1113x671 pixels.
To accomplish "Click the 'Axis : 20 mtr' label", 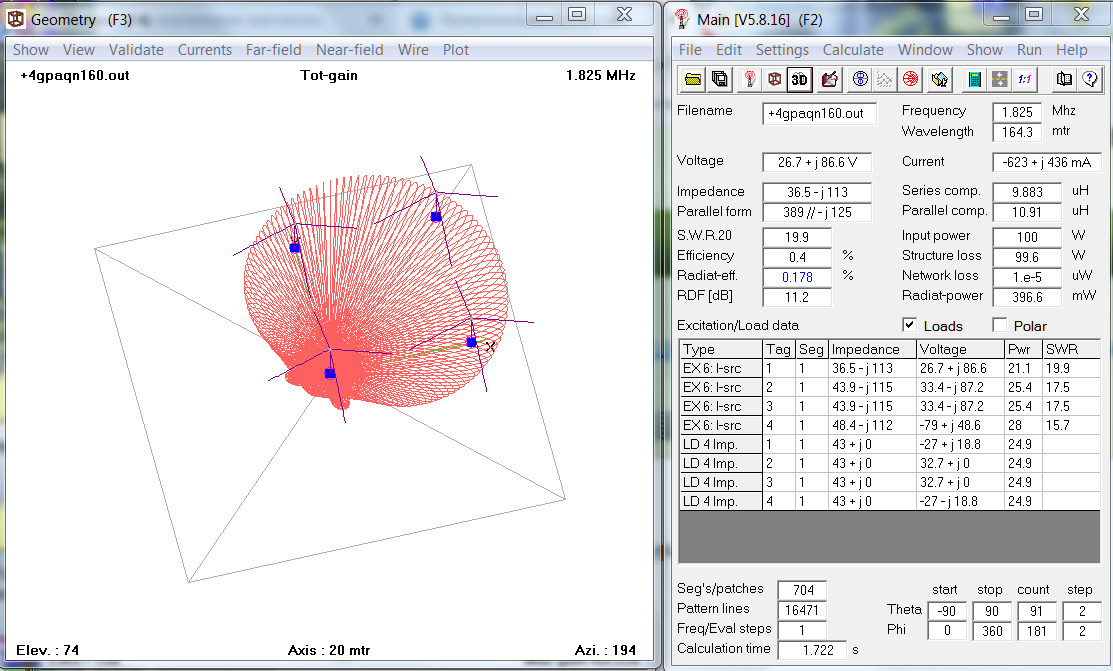I will 329,650.
